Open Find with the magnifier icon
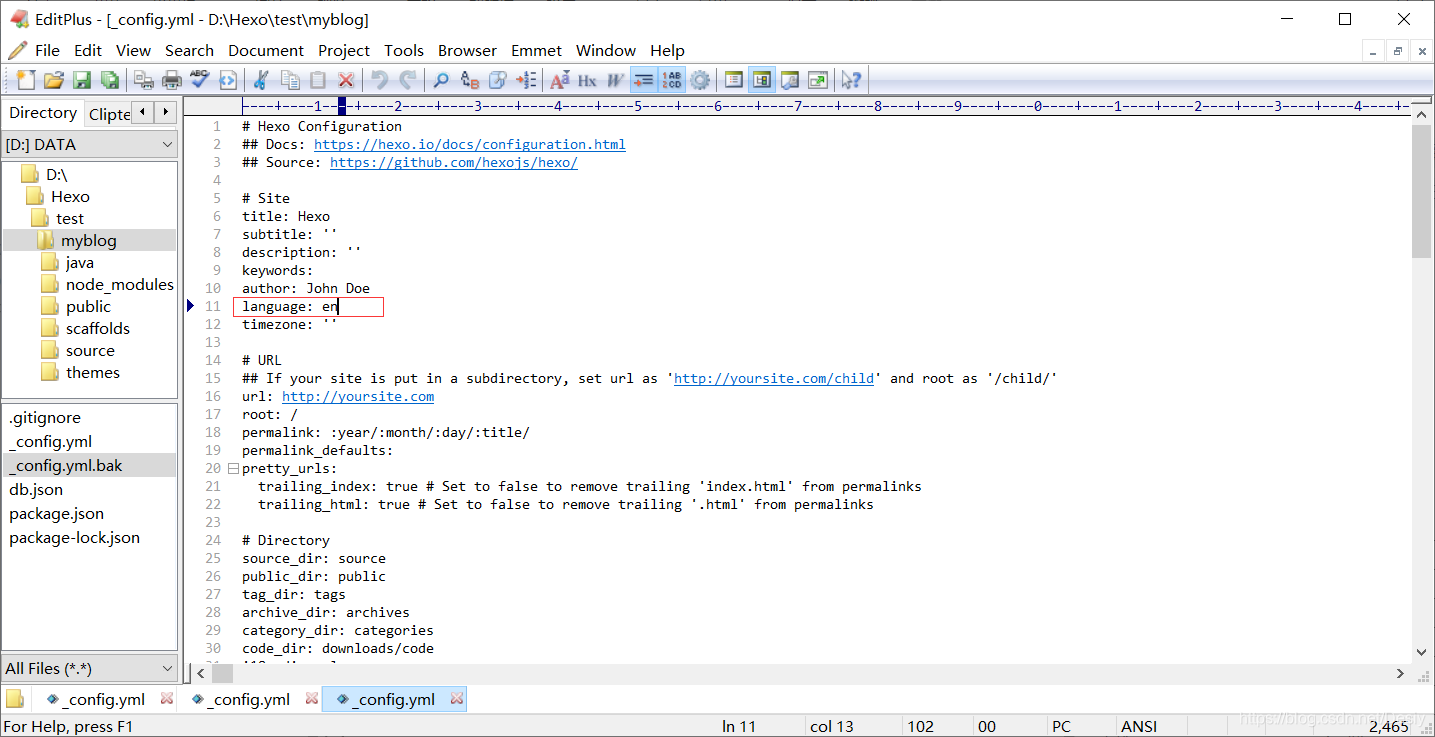 click(441, 80)
